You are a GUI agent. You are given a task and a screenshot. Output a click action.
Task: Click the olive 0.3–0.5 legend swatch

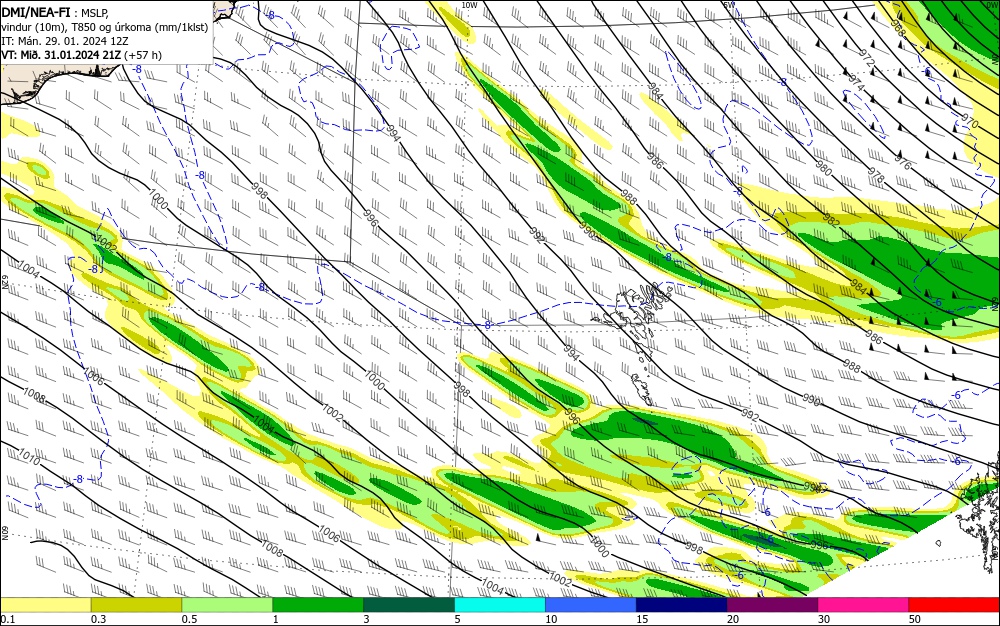coord(136,605)
